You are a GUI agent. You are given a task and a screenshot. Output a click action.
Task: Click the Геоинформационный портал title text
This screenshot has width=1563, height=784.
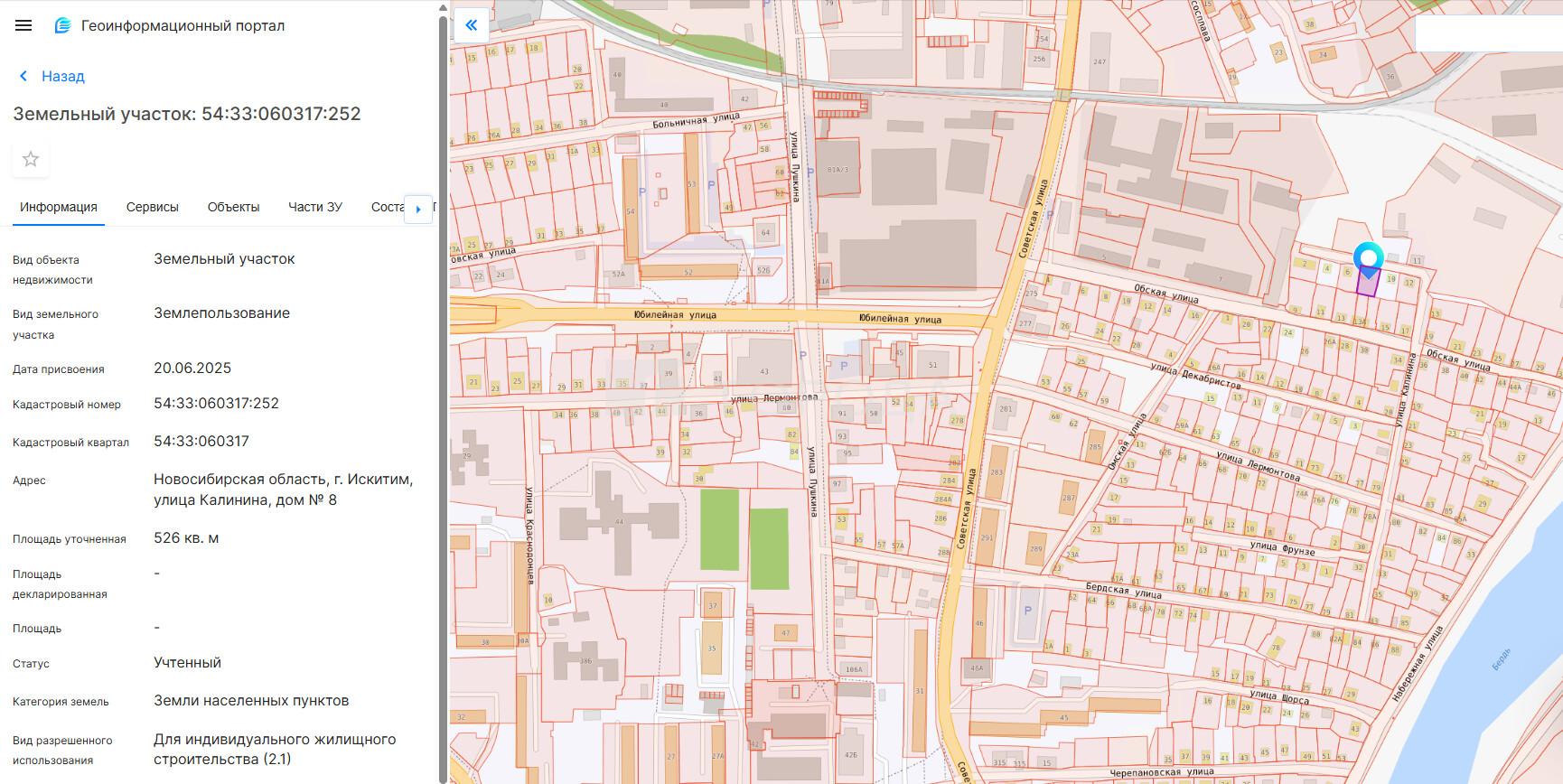(183, 25)
